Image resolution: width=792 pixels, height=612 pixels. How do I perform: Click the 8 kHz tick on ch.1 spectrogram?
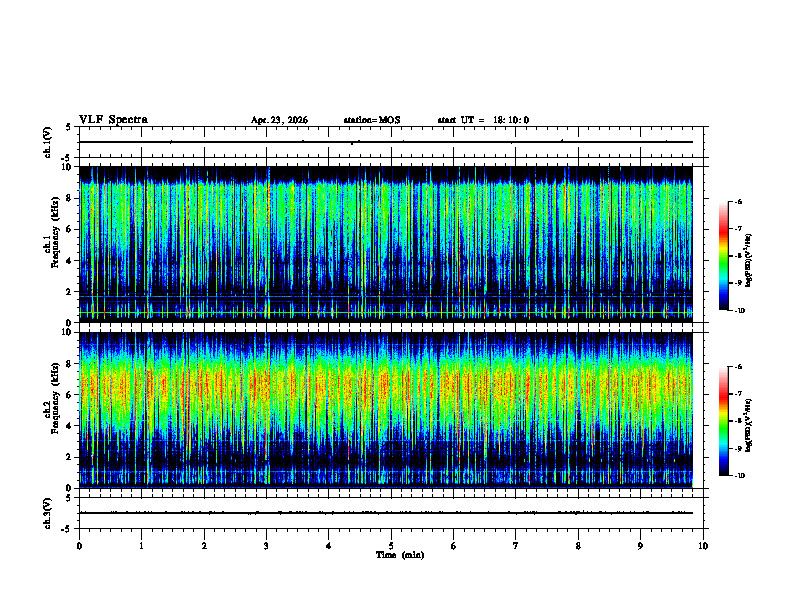70,198
